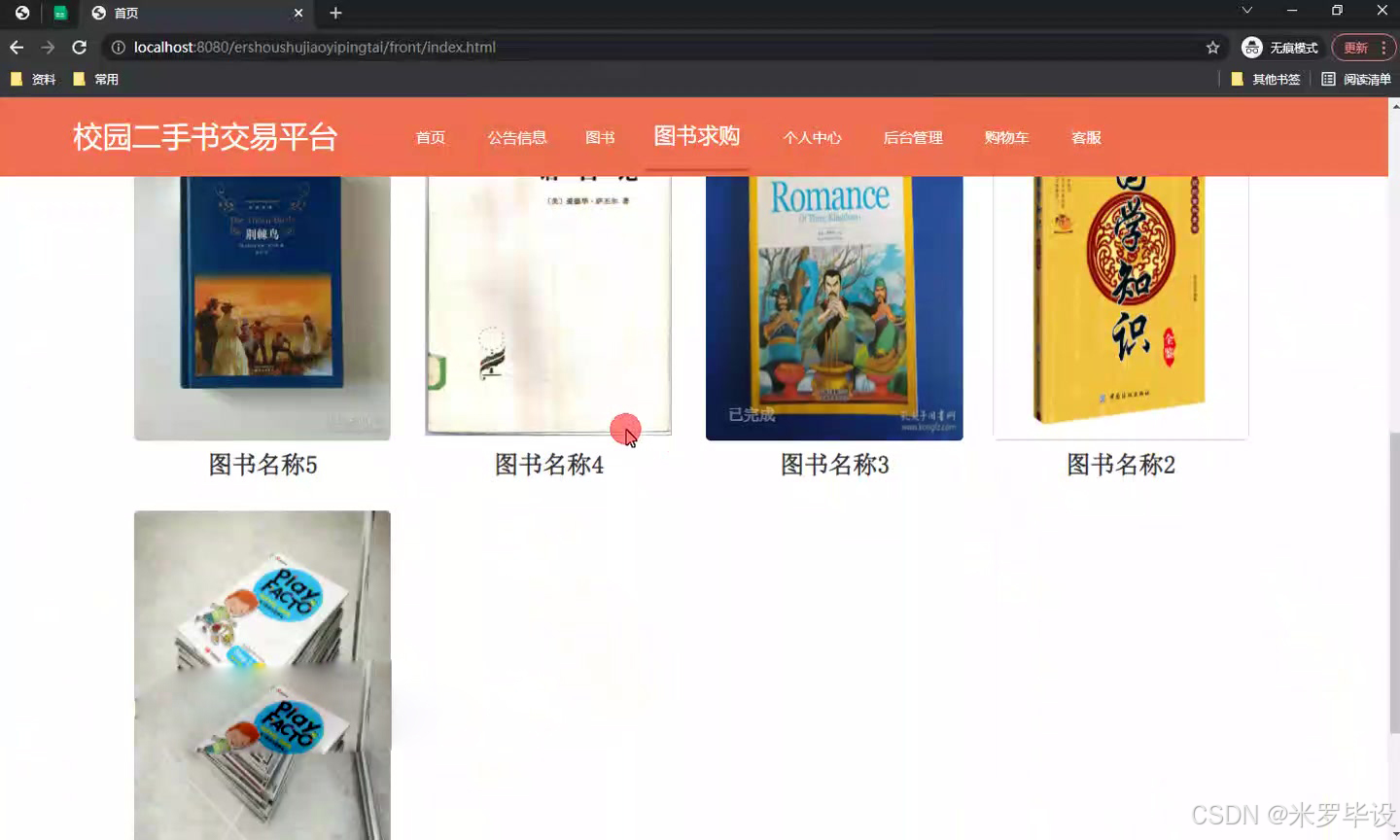This screenshot has height=840, width=1400.
Task: Minimize the browser window
Action: [1292, 10]
